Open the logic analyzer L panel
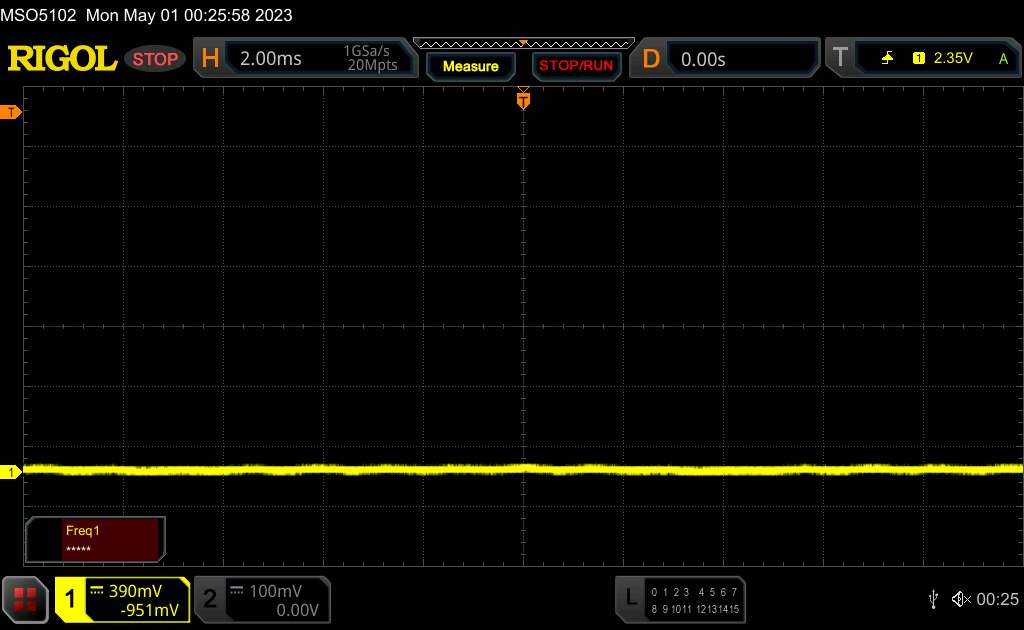Screen dimensions: 1024x630 (630, 598)
